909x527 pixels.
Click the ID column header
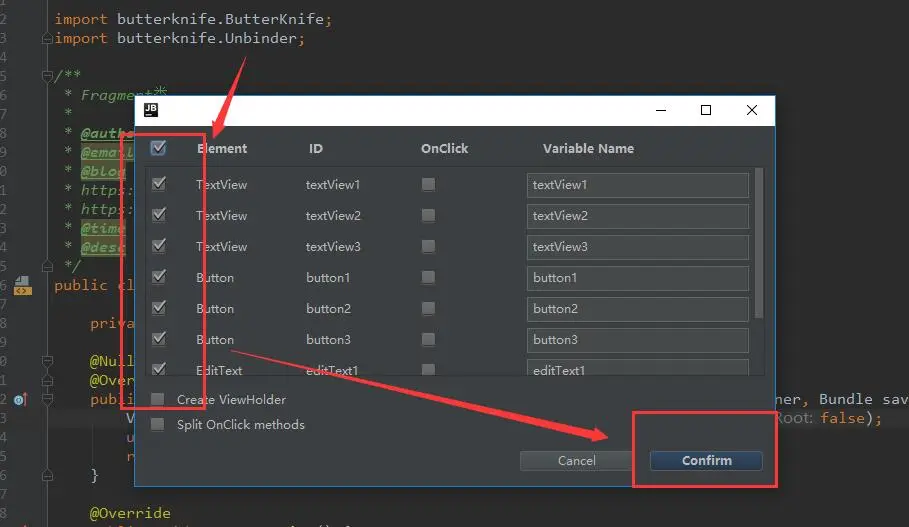point(316,148)
